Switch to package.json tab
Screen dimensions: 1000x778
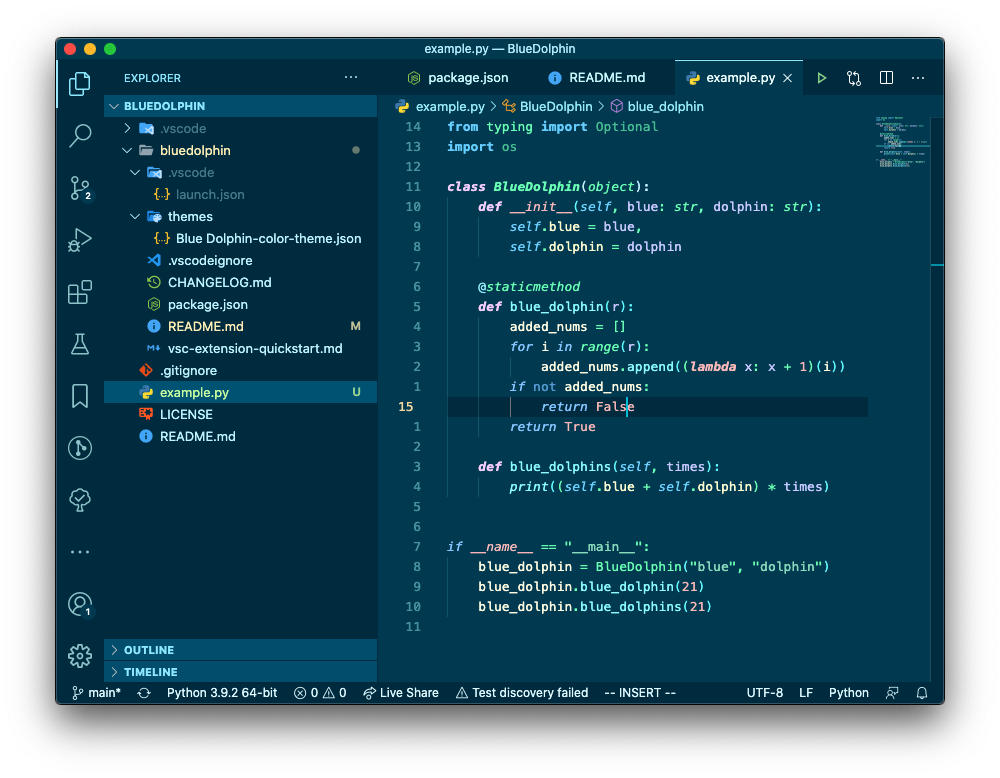pos(458,78)
